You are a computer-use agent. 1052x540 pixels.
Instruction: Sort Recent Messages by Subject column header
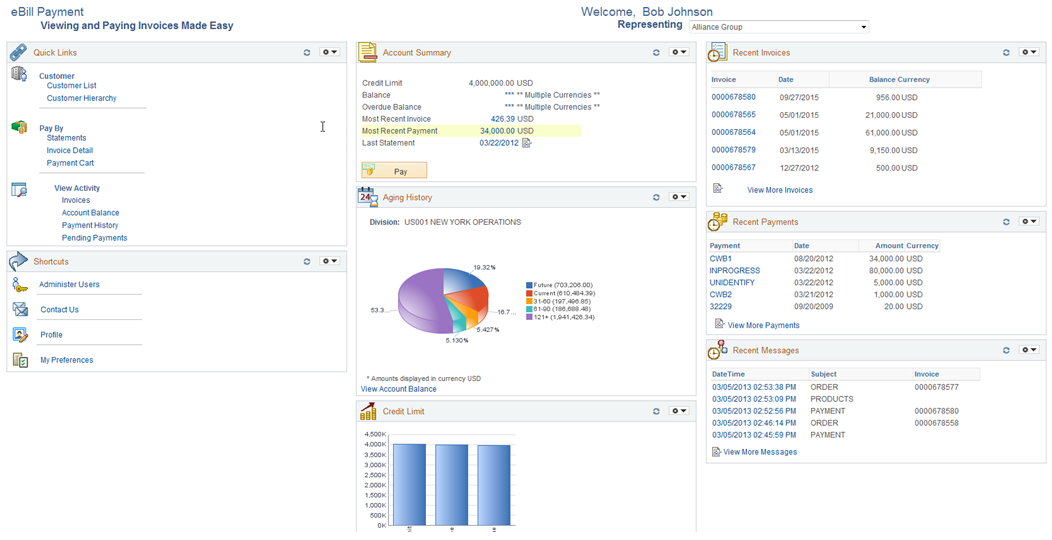click(x=823, y=374)
